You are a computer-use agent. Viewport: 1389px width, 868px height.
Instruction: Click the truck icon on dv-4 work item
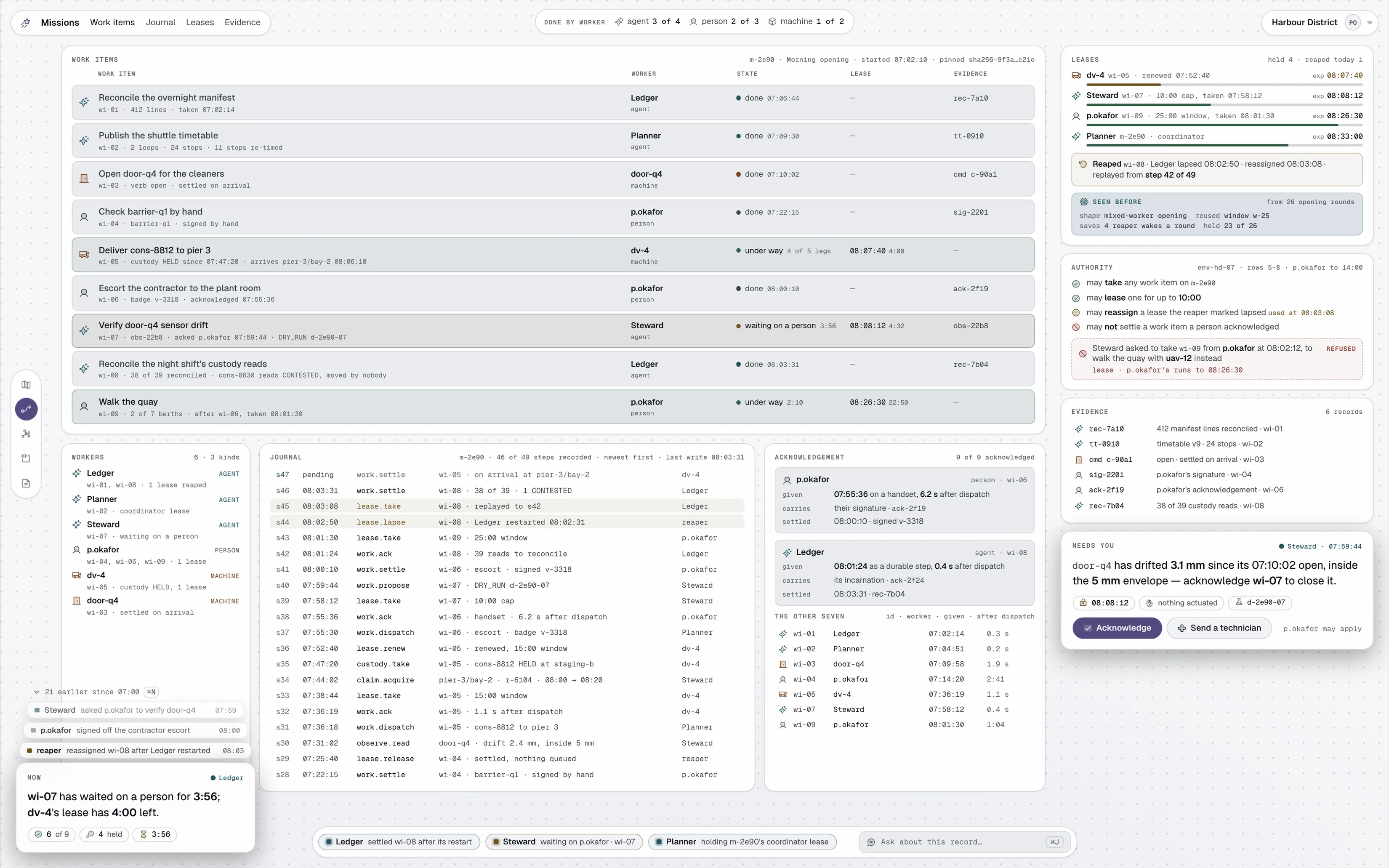(84, 254)
